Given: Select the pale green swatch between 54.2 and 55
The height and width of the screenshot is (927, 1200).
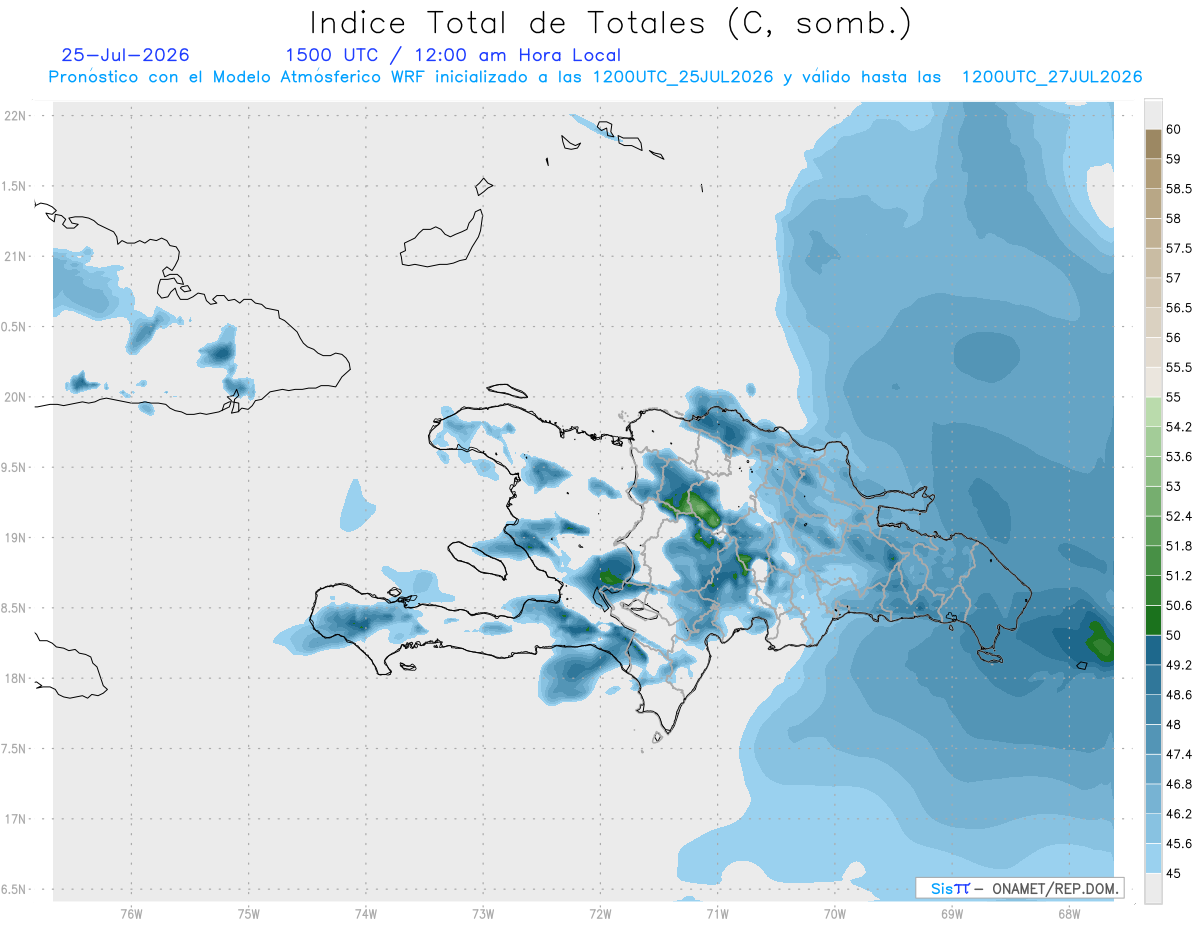Looking at the screenshot, I should coord(1153,412).
